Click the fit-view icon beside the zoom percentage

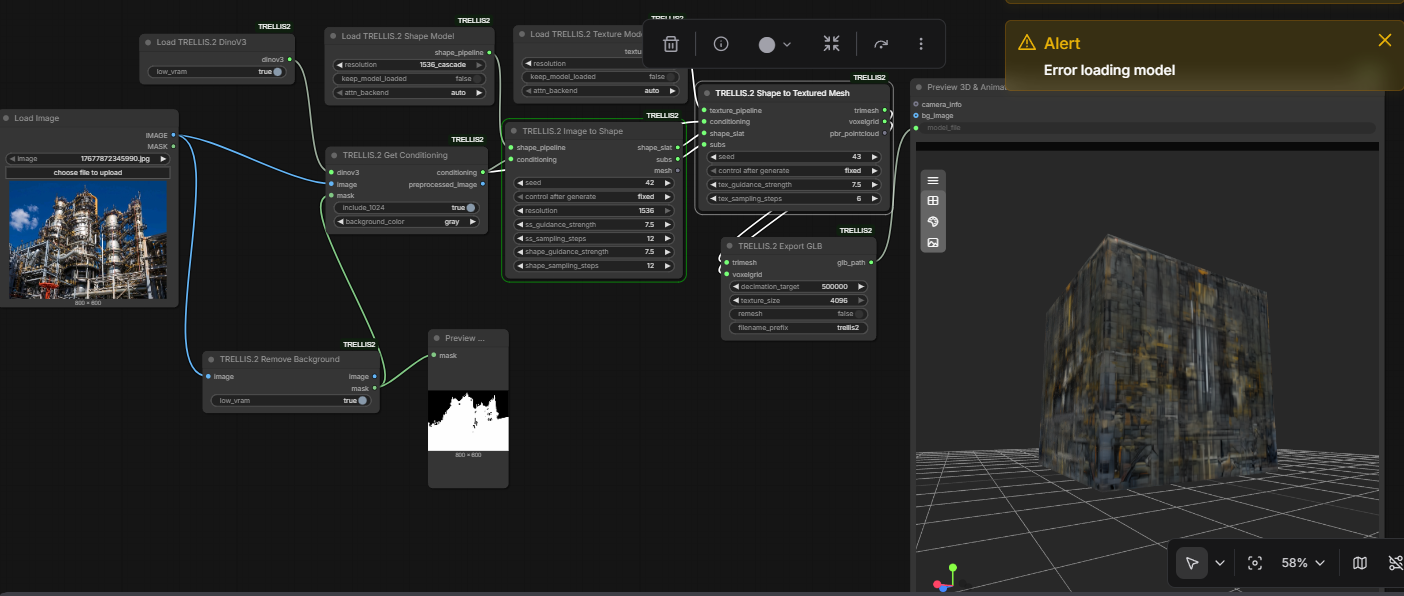pos(1255,563)
